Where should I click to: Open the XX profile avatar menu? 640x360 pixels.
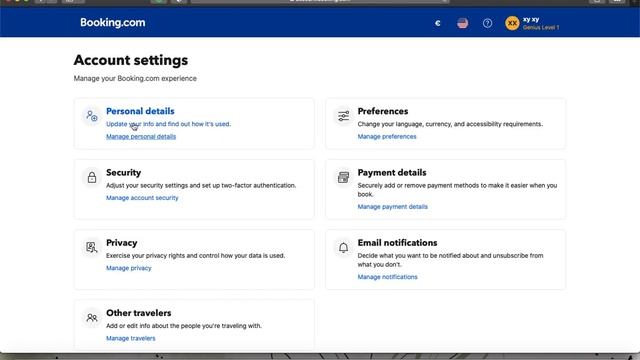(x=512, y=23)
